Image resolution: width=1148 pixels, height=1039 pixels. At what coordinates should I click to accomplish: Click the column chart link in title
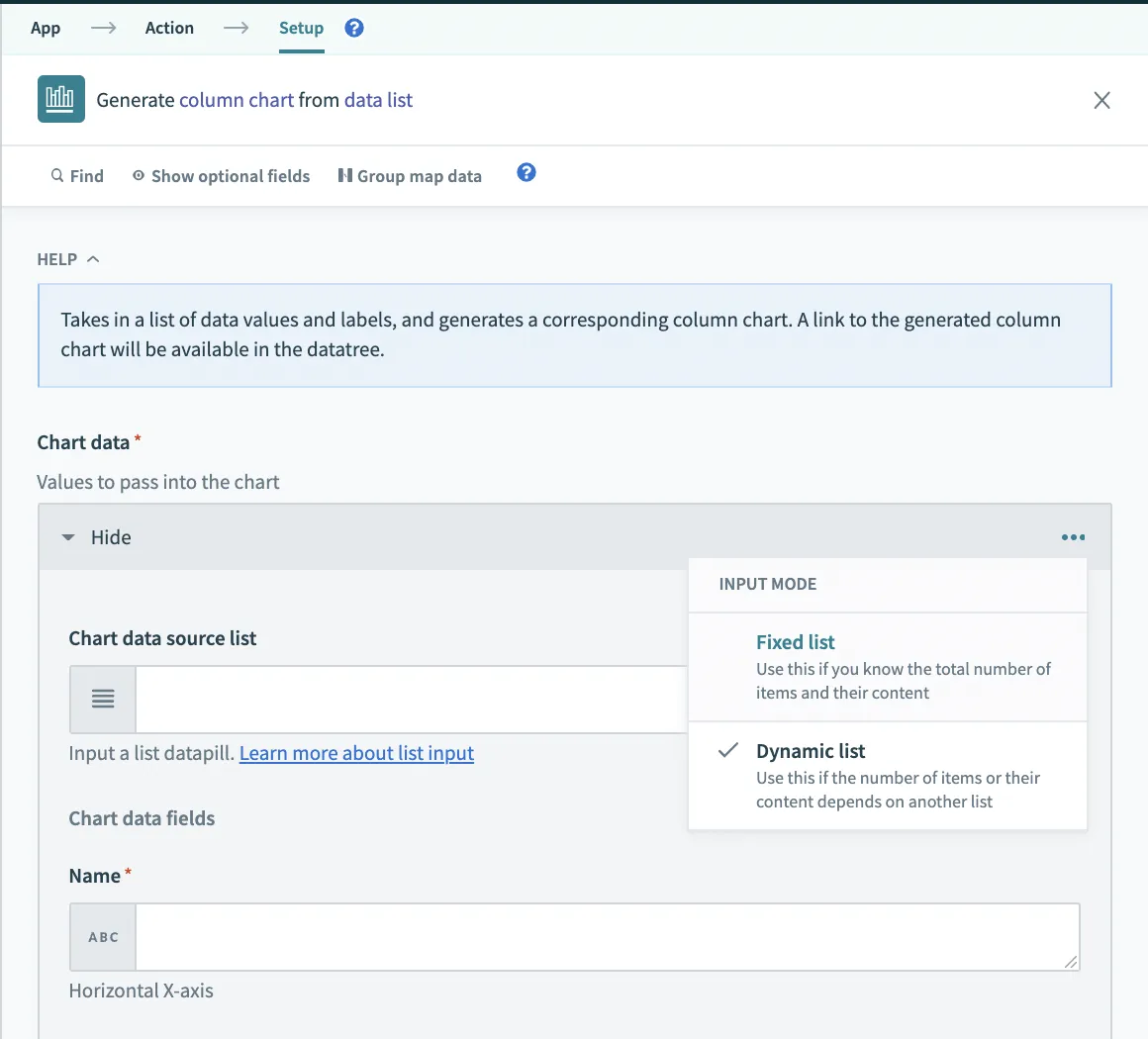[237, 100]
